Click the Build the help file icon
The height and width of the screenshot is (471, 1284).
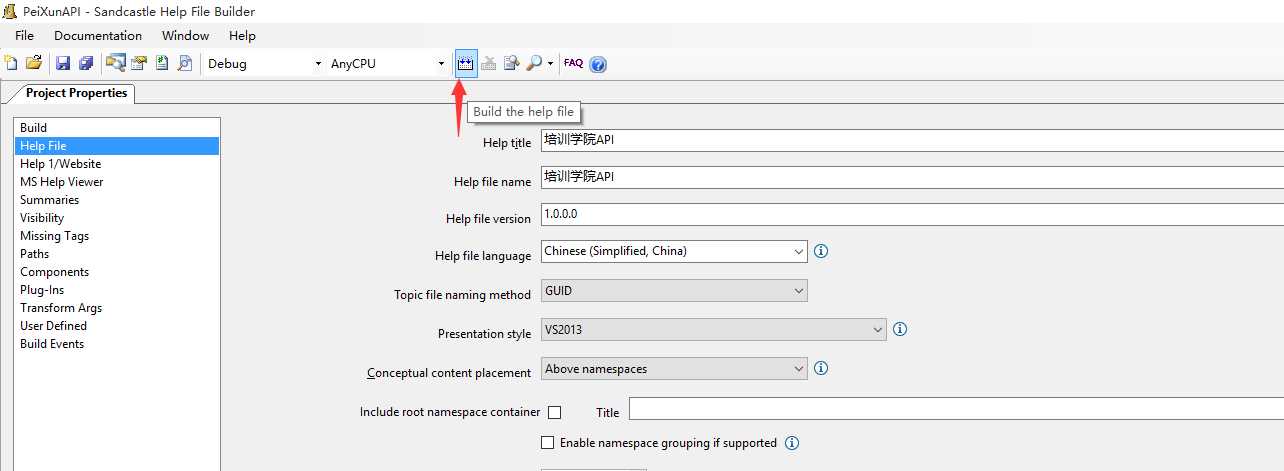point(466,63)
